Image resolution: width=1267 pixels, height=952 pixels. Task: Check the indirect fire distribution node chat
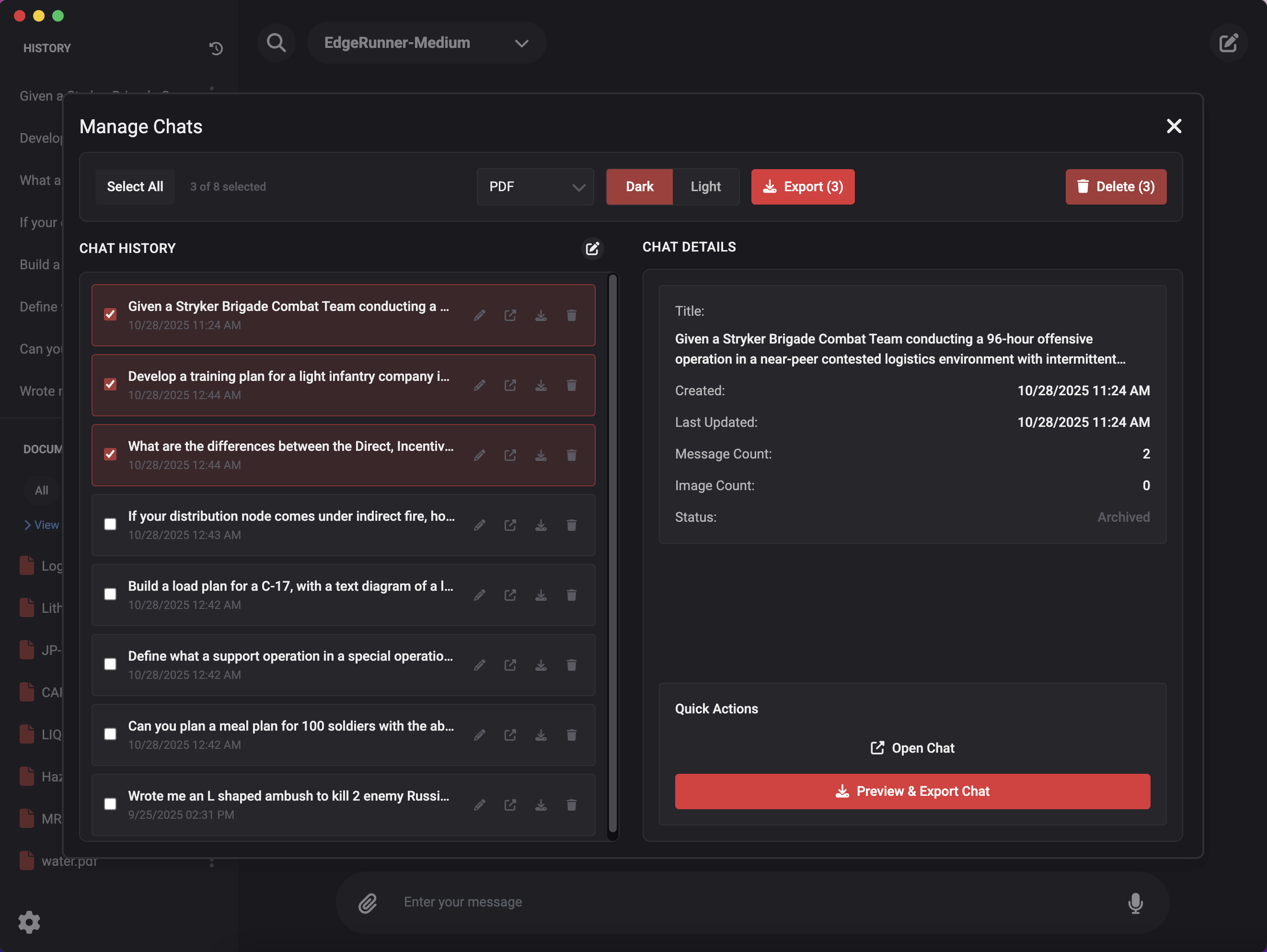[110, 524]
